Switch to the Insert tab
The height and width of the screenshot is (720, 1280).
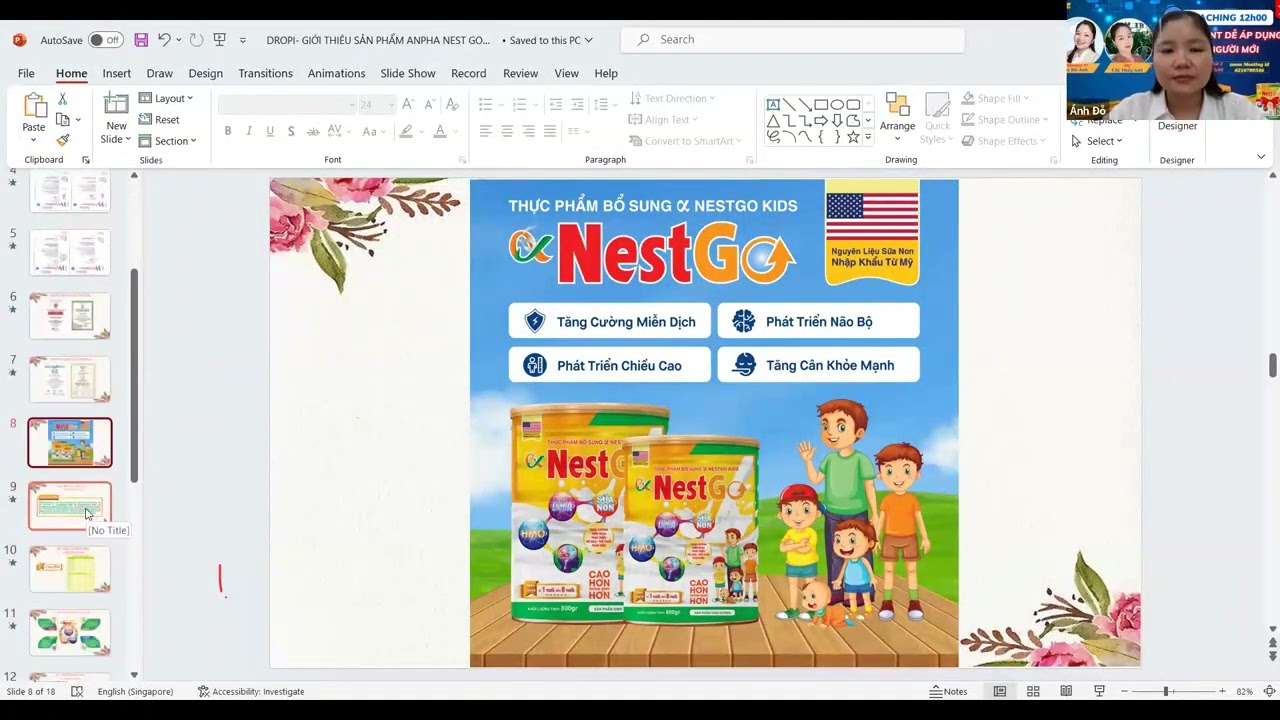[116, 73]
